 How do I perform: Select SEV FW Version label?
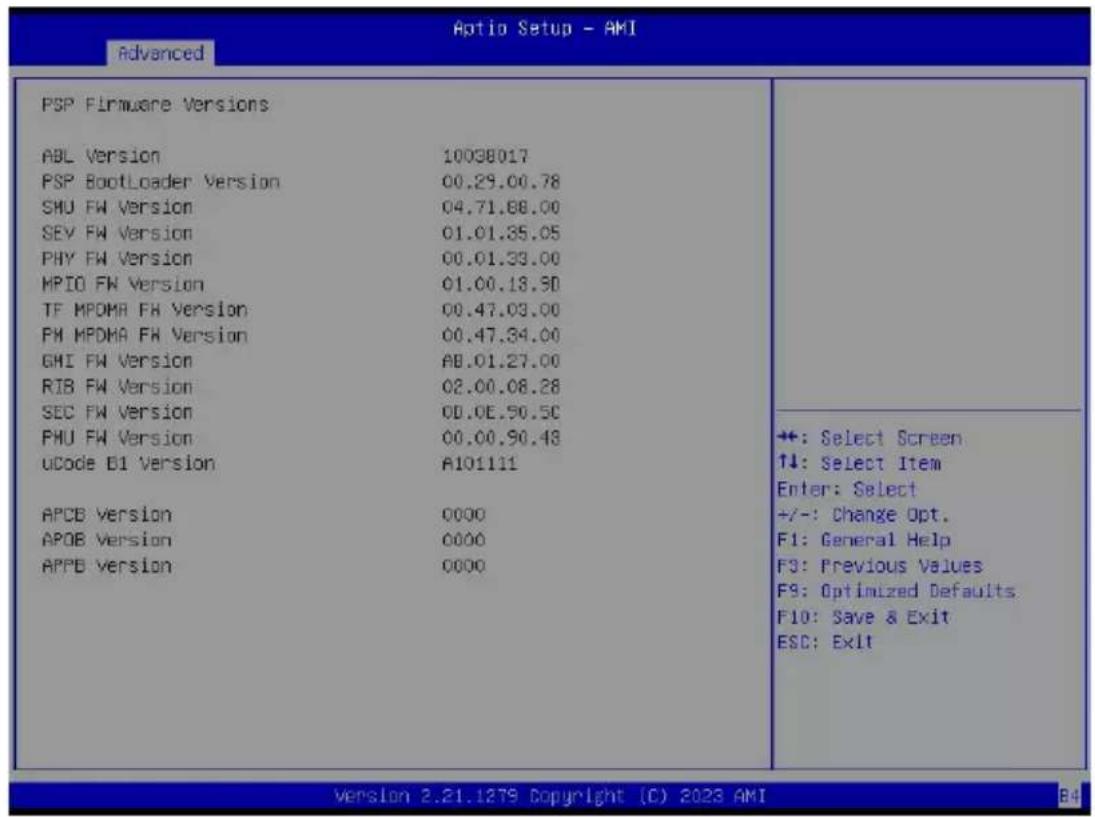pyautogui.click(x=117, y=233)
